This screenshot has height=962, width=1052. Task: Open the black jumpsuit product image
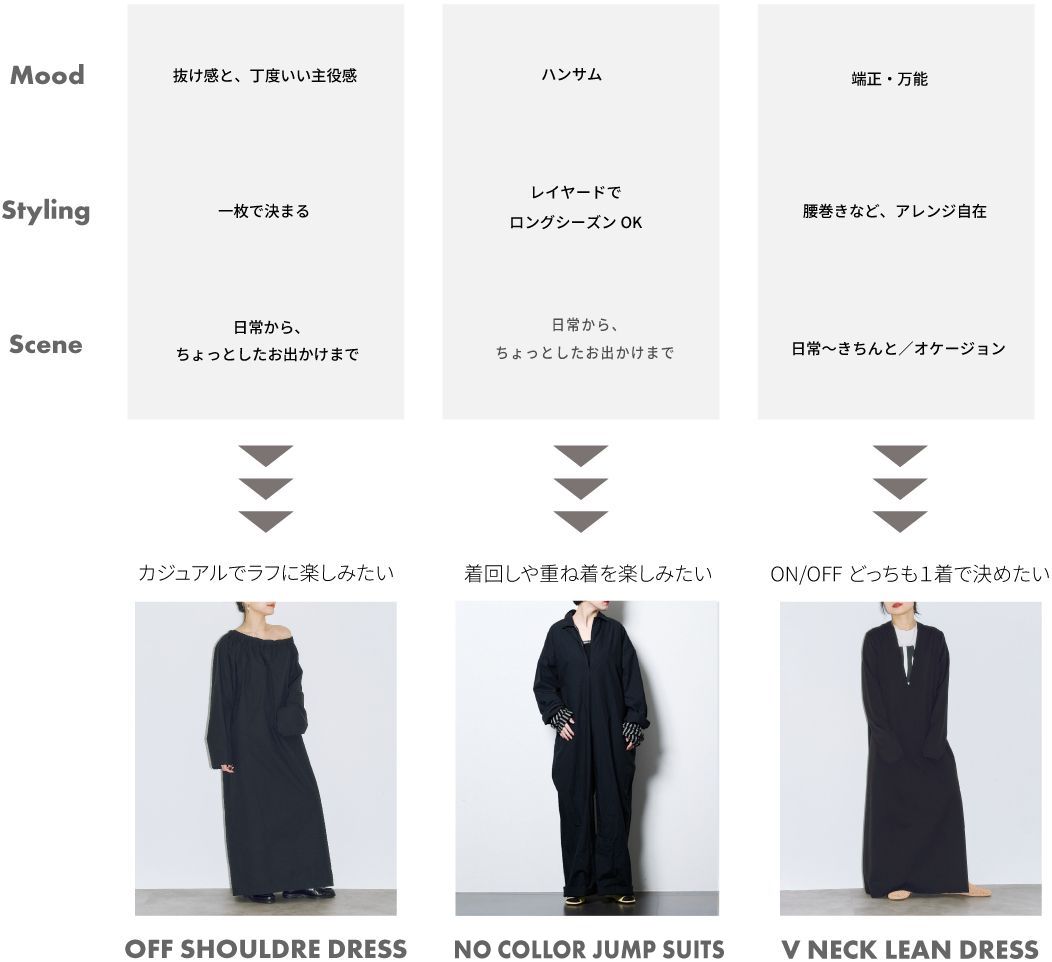pos(587,758)
